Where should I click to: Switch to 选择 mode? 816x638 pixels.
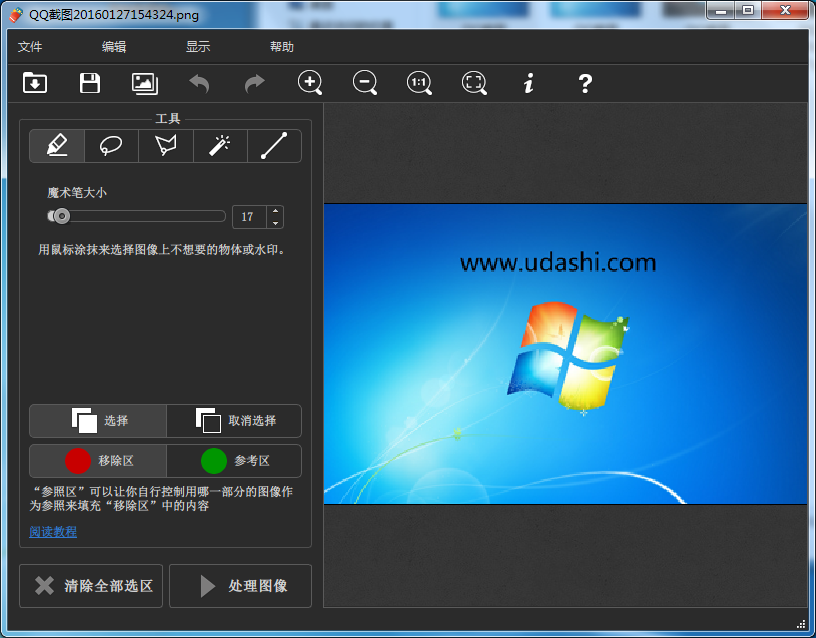(98, 420)
